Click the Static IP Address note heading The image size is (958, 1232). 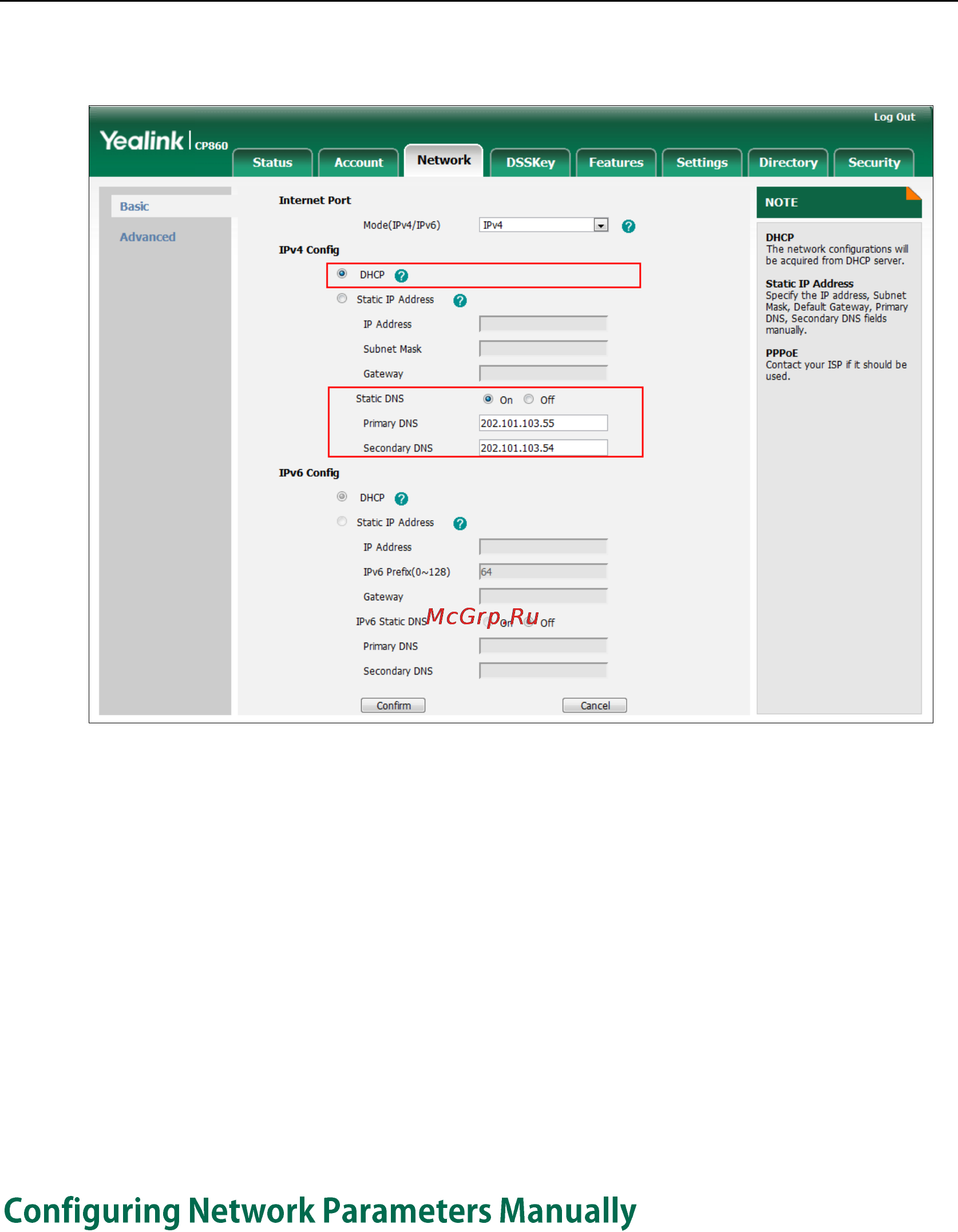pyautogui.click(x=809, y=284)
